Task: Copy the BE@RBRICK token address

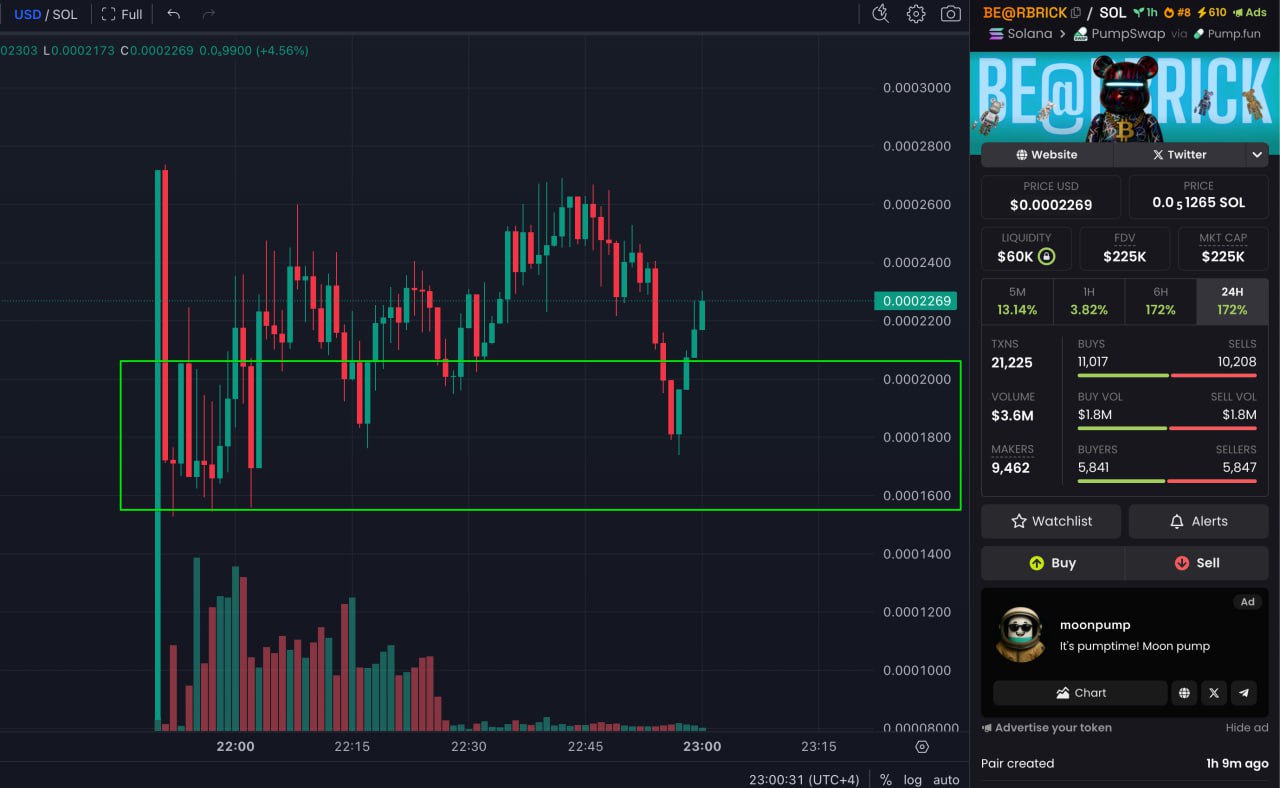Action: (x=1076, y=13)
